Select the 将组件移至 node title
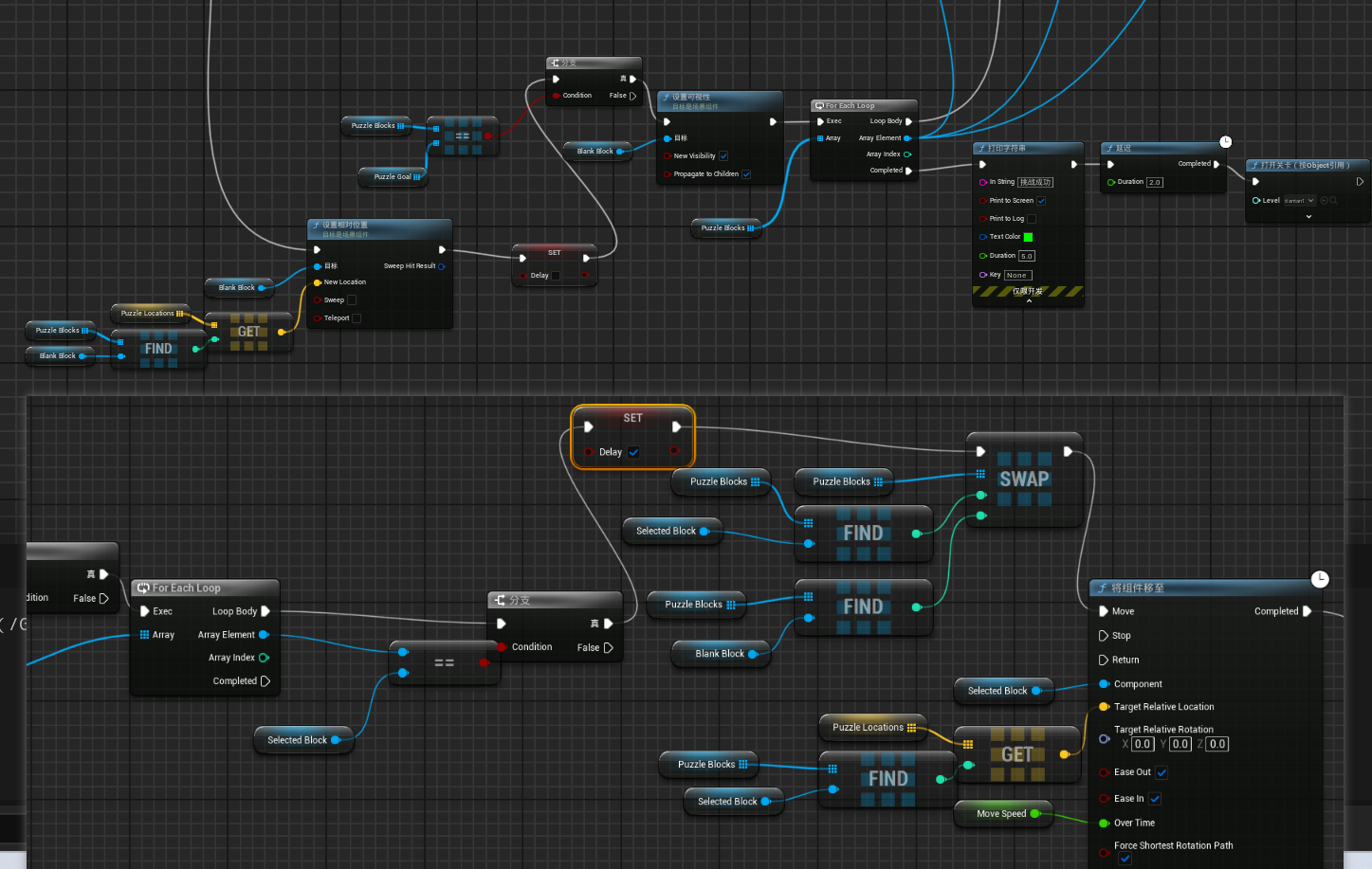Image resolution: width=1372 pixels, height=869 pixels. click(1138, 588)
